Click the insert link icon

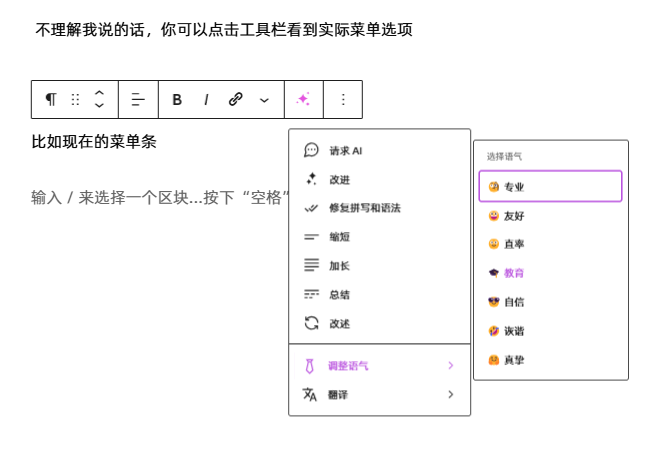click(236, 100)
